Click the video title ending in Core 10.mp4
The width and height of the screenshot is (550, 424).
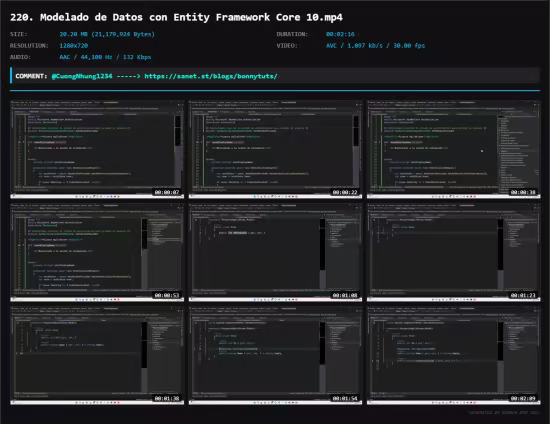click(x=176, y=17)
